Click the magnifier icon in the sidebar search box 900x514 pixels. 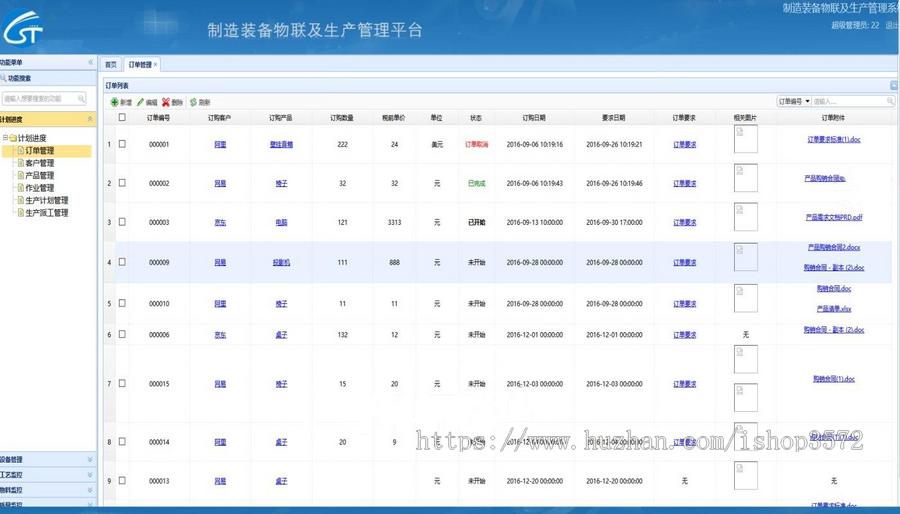point(82,99)
